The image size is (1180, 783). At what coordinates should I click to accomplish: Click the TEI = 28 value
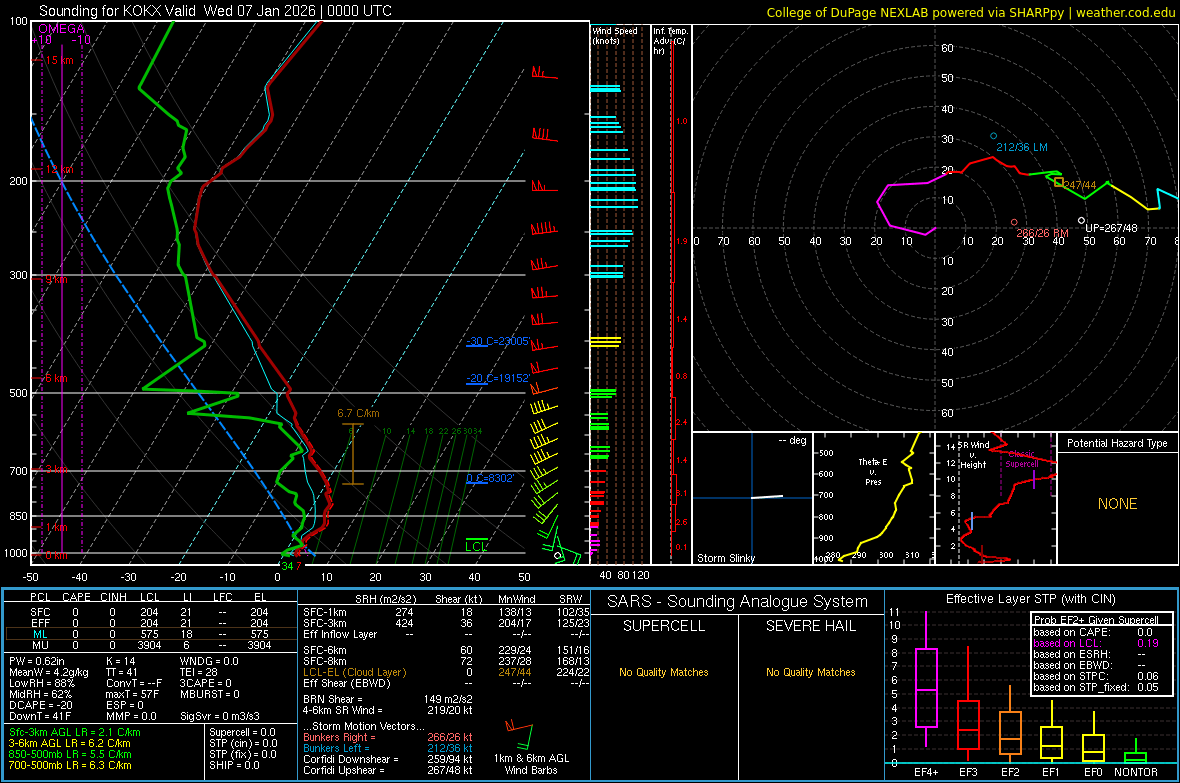pos(199,672)
